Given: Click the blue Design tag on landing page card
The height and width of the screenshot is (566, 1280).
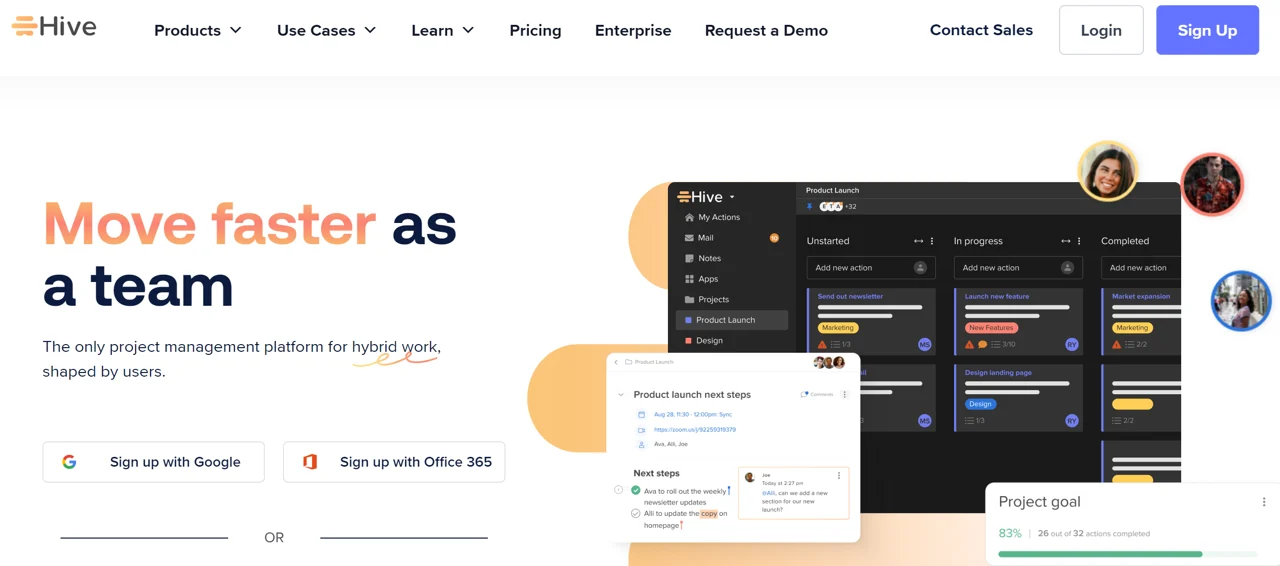Looking at the screenshot, I should coord(980,404).
